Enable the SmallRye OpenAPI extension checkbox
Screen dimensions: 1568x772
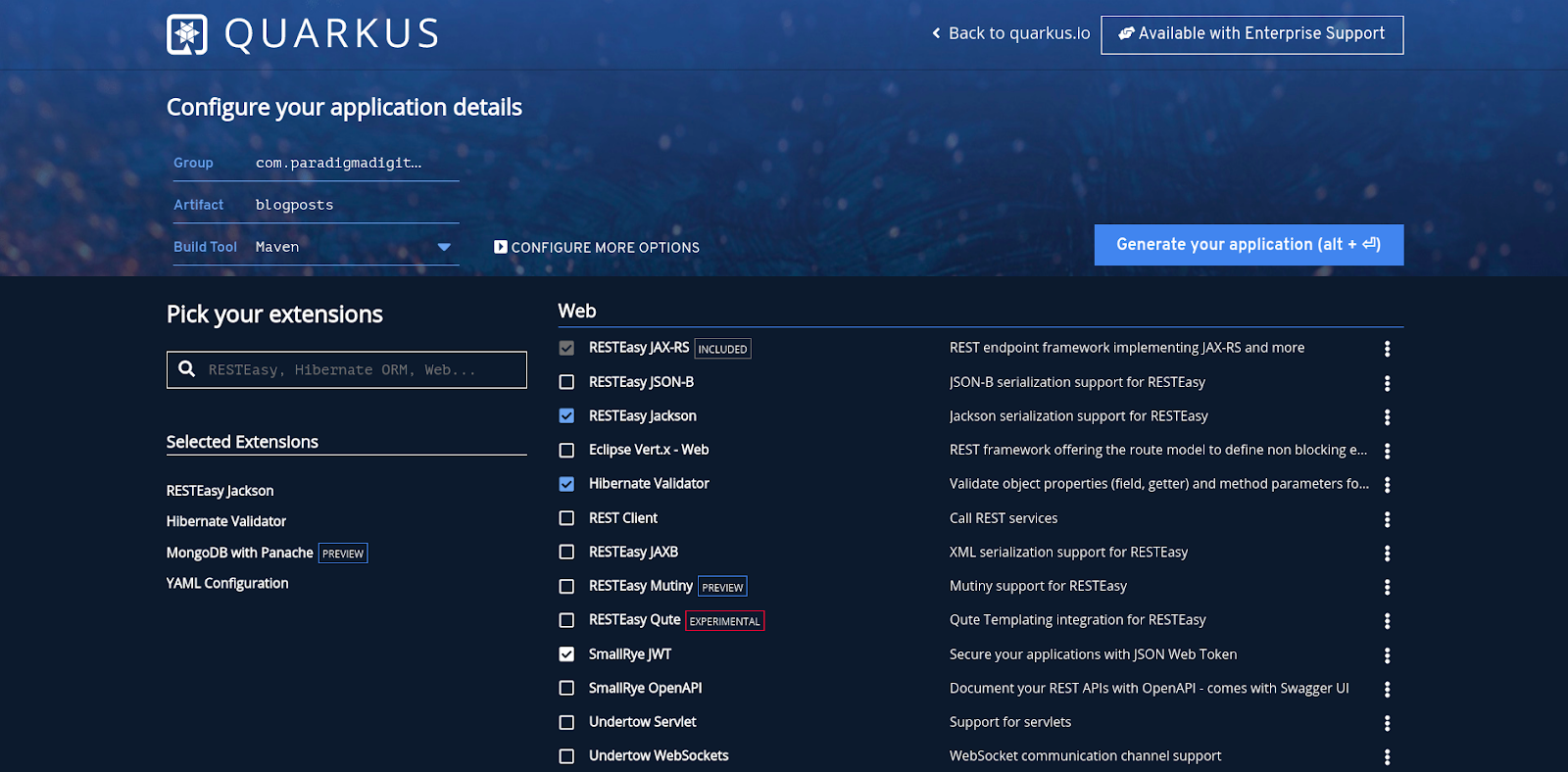click(x=566, y=689)
